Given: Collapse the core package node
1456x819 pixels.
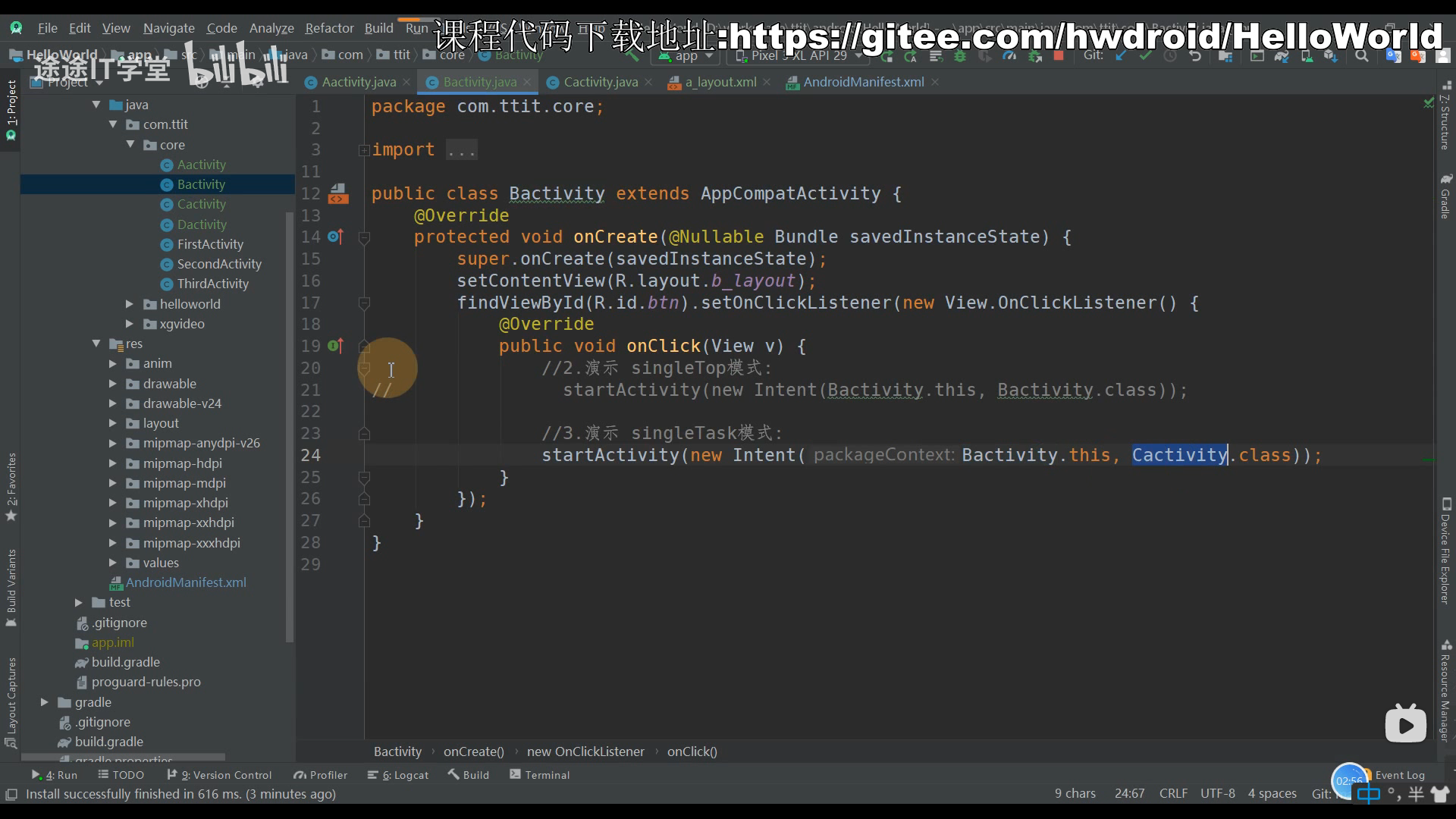Looking at the screenshot, I should click(130, 145).
